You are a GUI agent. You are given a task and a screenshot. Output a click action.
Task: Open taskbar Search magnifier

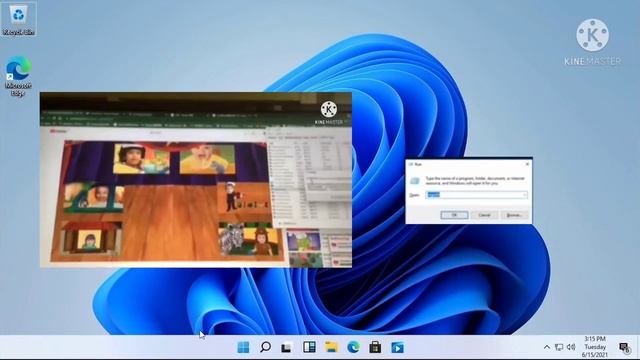coord(265,347)
